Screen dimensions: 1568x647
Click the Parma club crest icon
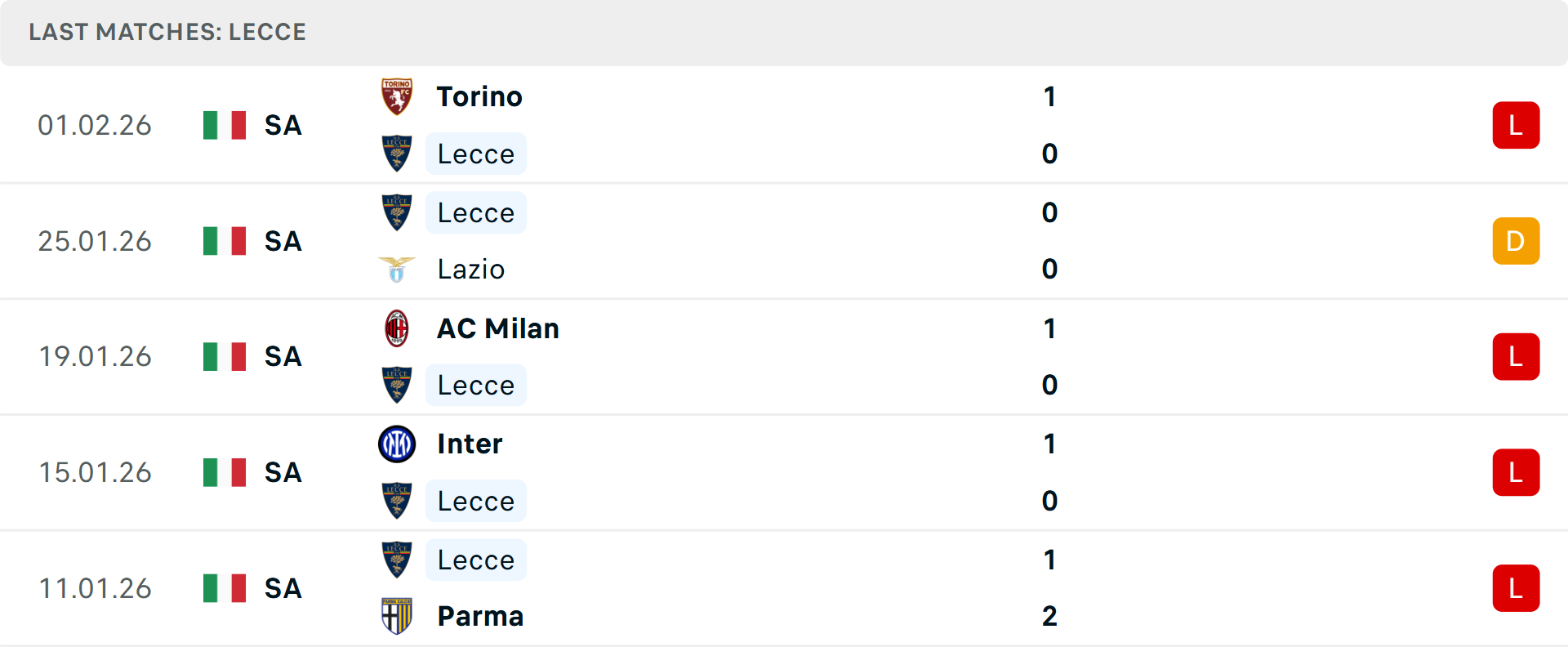[x=397, y=616]
